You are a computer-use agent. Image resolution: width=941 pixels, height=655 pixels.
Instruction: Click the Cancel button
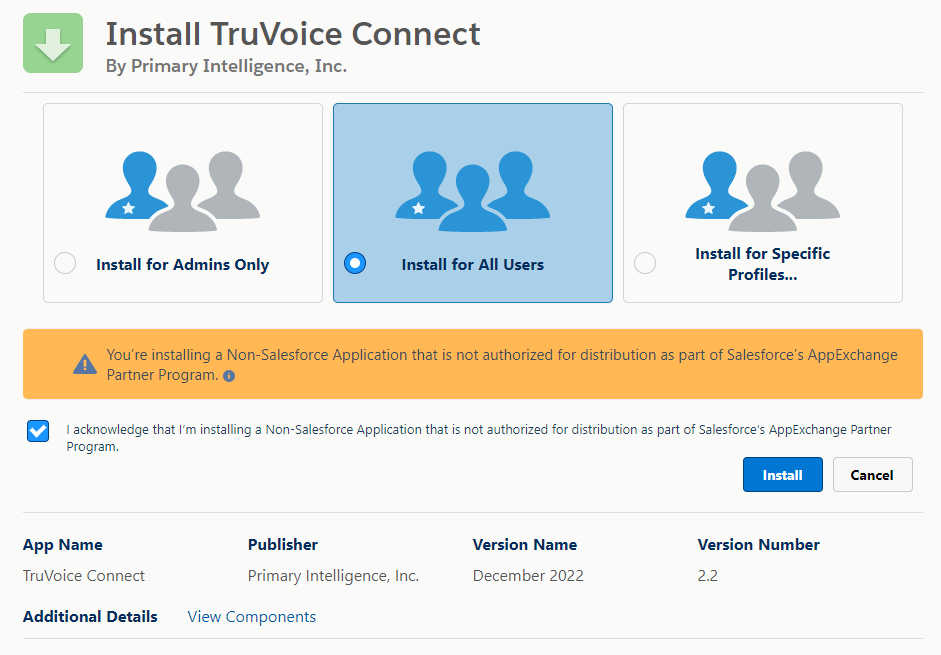(873, 475)
